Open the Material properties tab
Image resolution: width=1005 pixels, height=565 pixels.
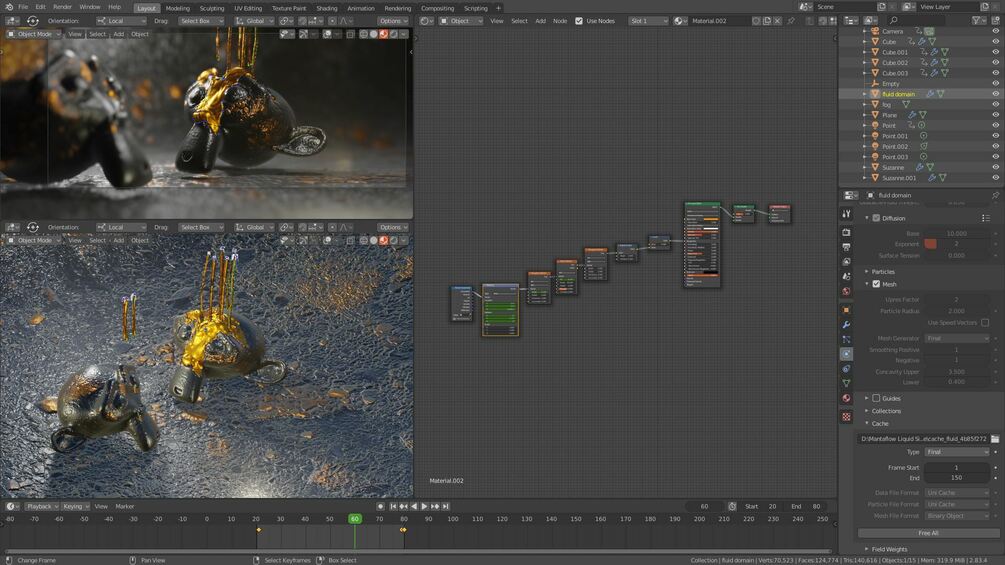coord(846,398)
